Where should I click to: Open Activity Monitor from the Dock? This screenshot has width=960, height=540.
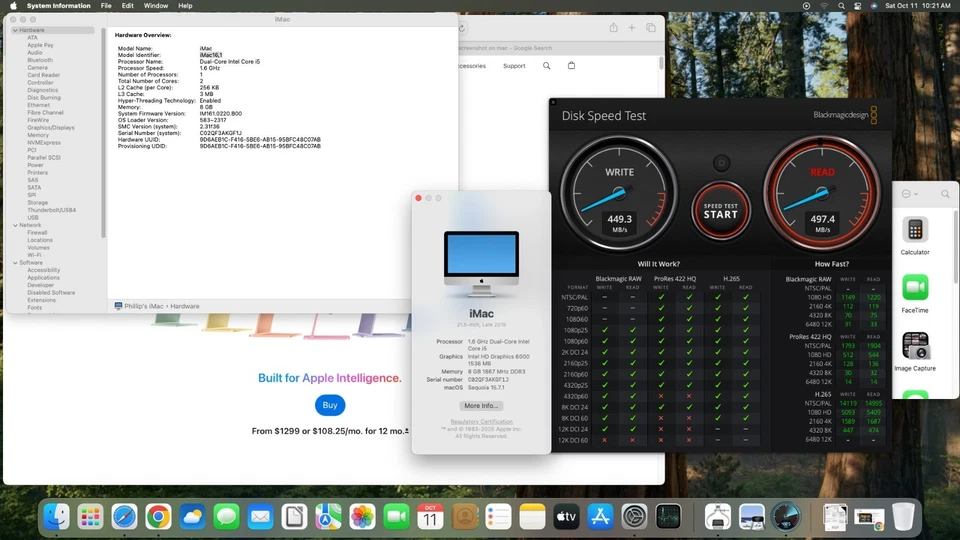pos(668,517)
